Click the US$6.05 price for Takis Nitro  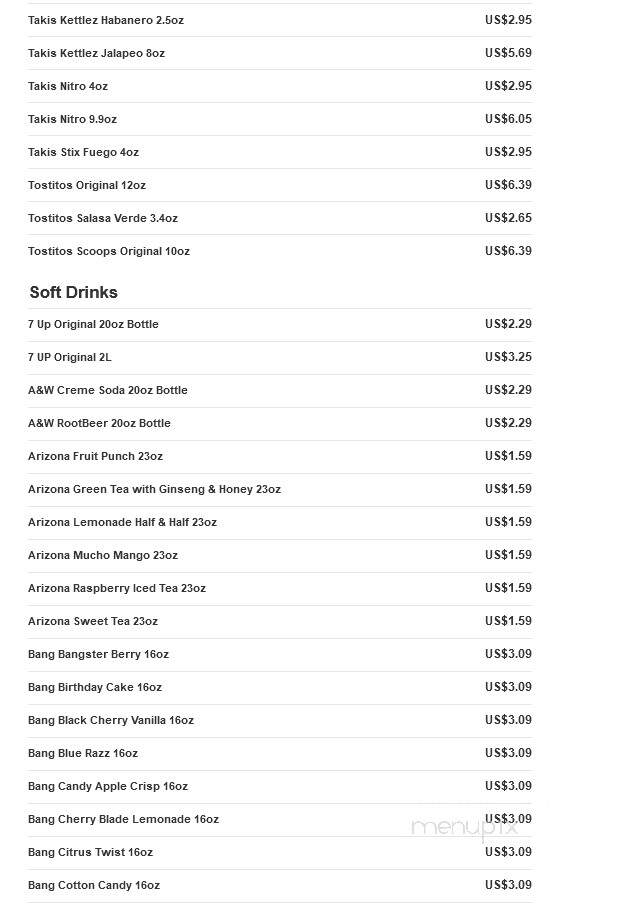click(508, 119)
